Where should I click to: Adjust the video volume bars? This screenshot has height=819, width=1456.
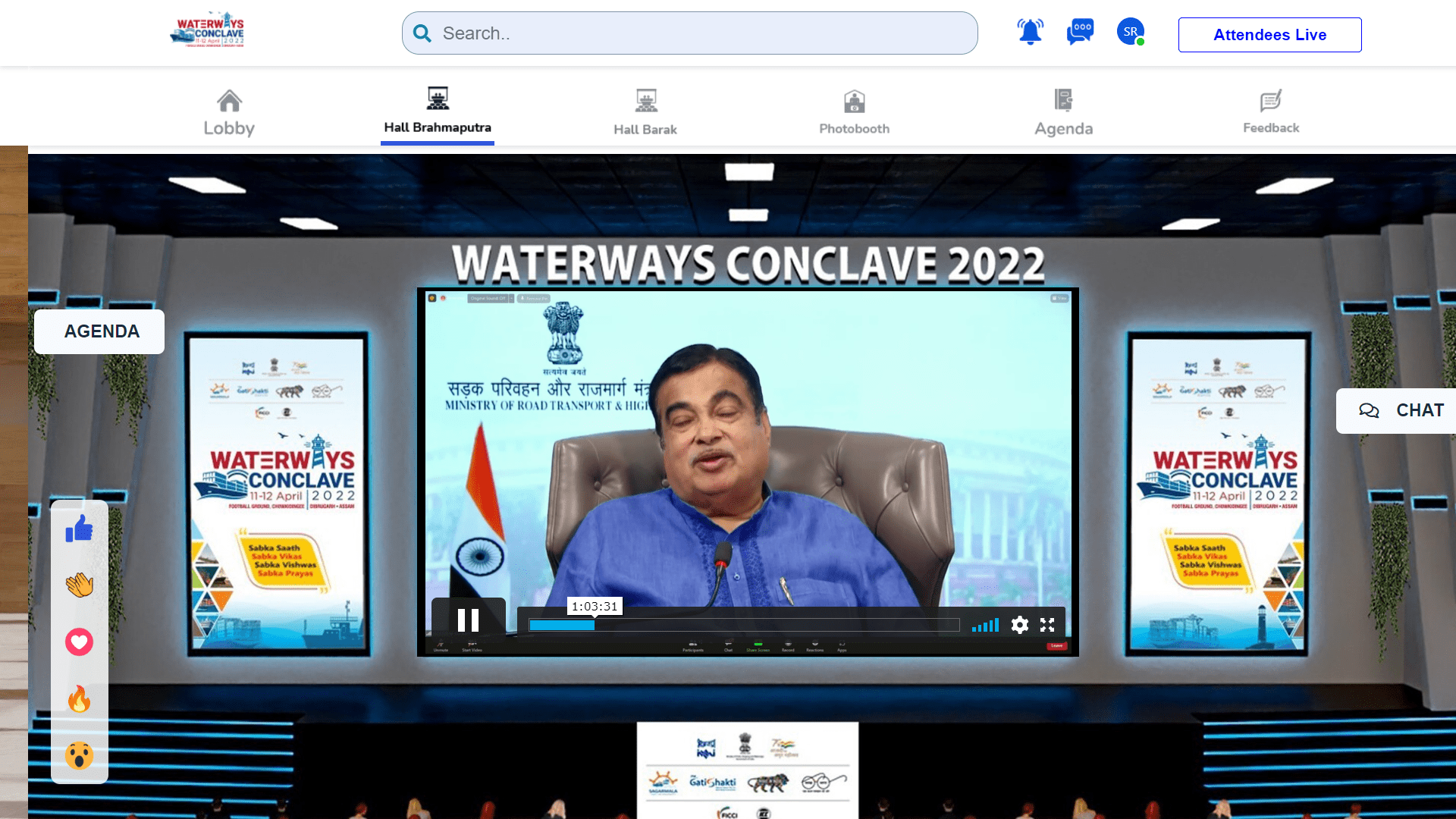point(985,625)
